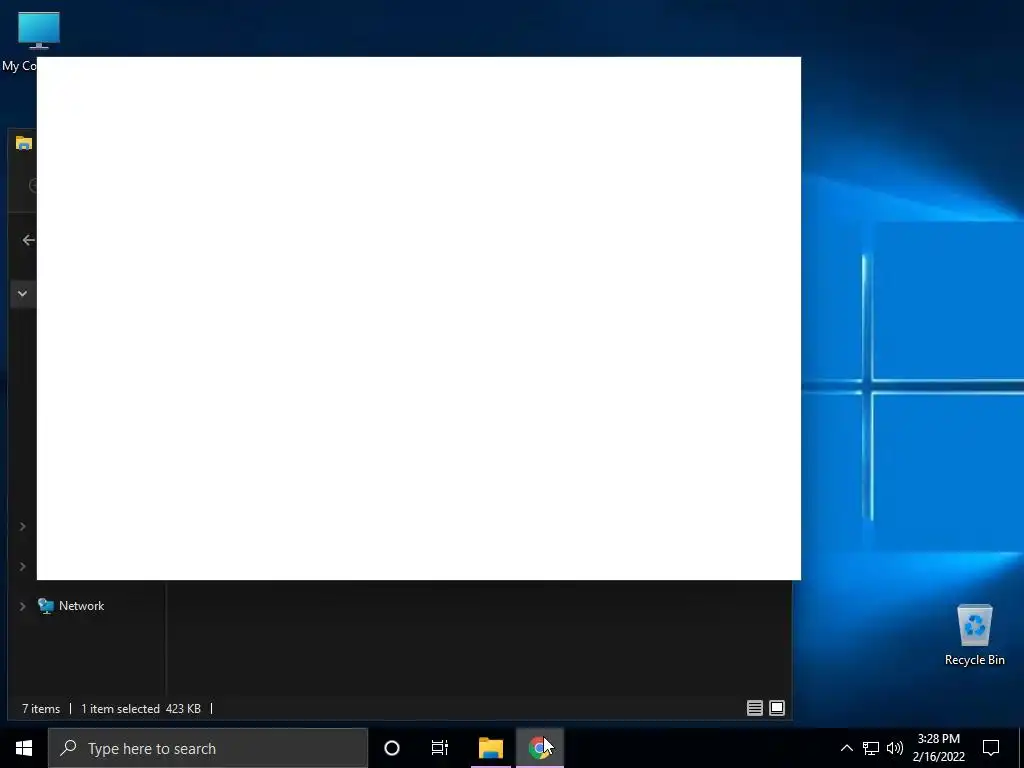Open network status in system tray
1024x768 pixels.
pos(871,748)
